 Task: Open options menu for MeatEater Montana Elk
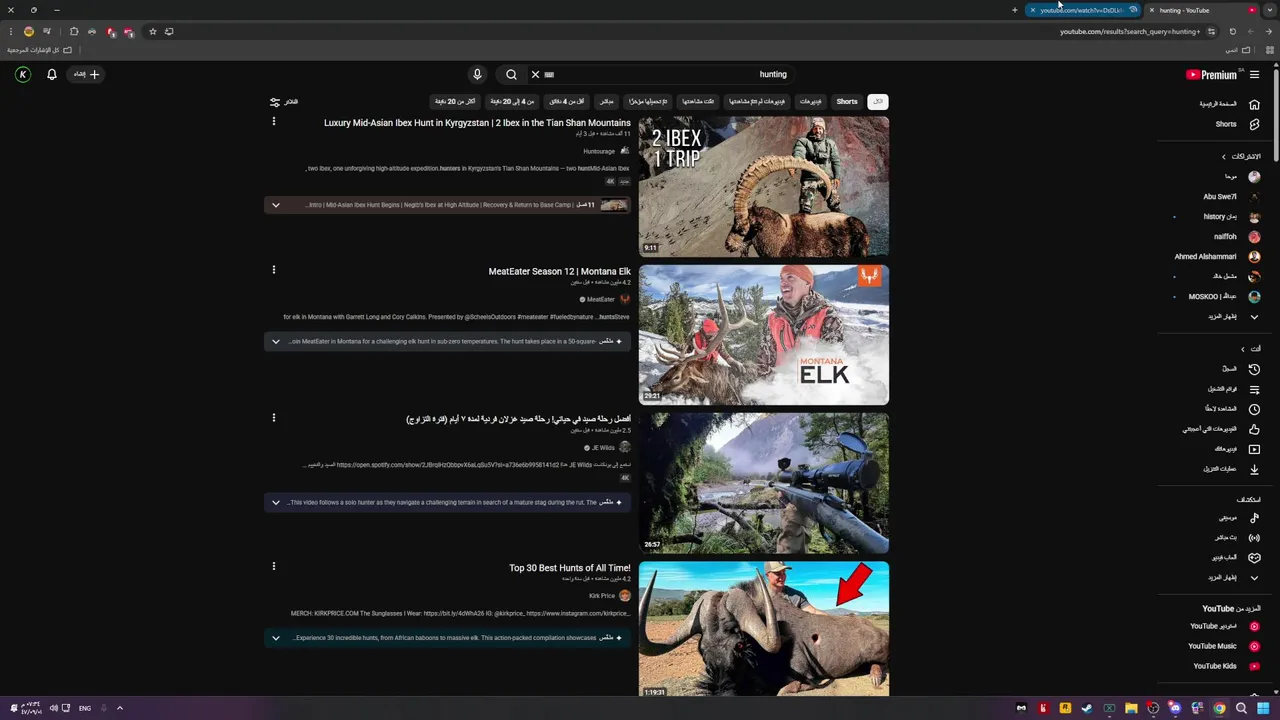tap(273, 269)
